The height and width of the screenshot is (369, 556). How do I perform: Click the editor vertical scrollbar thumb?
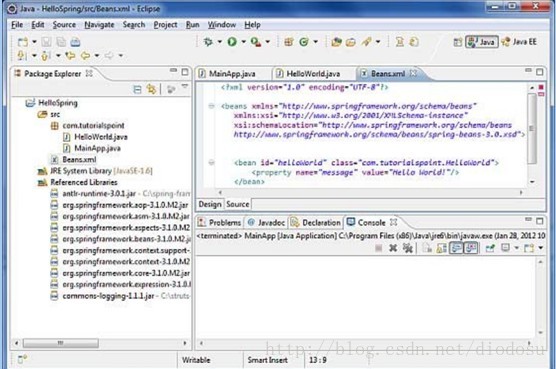[x=532, y=128]
